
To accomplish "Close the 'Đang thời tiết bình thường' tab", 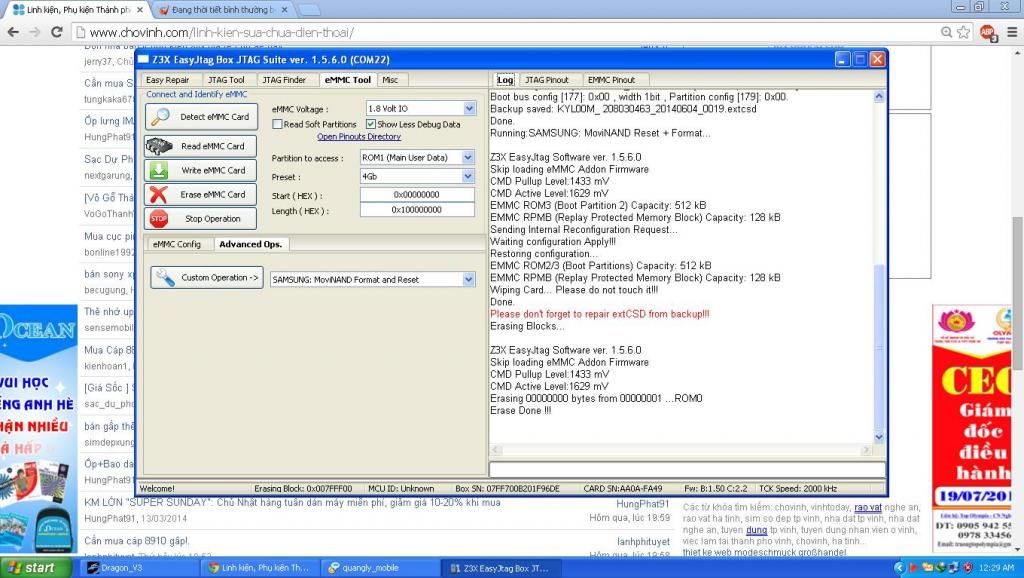I will pyautogui.click(x=285, y=10).
